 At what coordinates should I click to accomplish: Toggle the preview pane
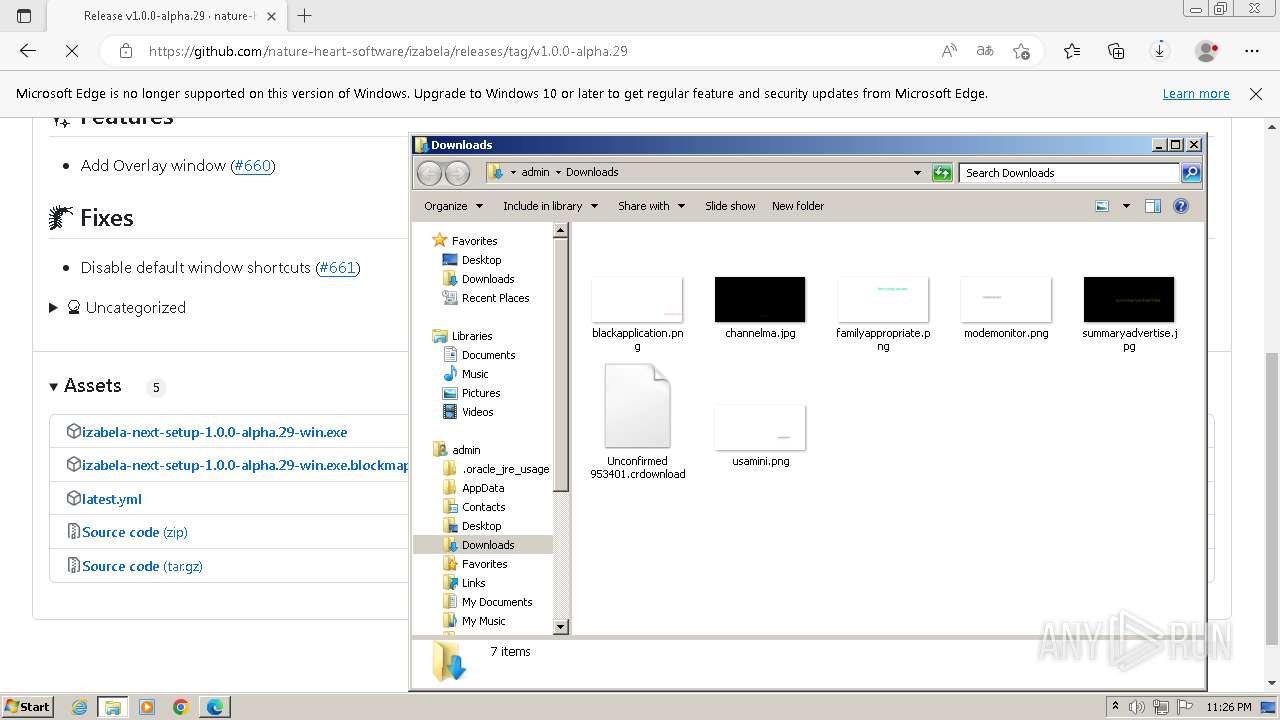coord(1152,206)
